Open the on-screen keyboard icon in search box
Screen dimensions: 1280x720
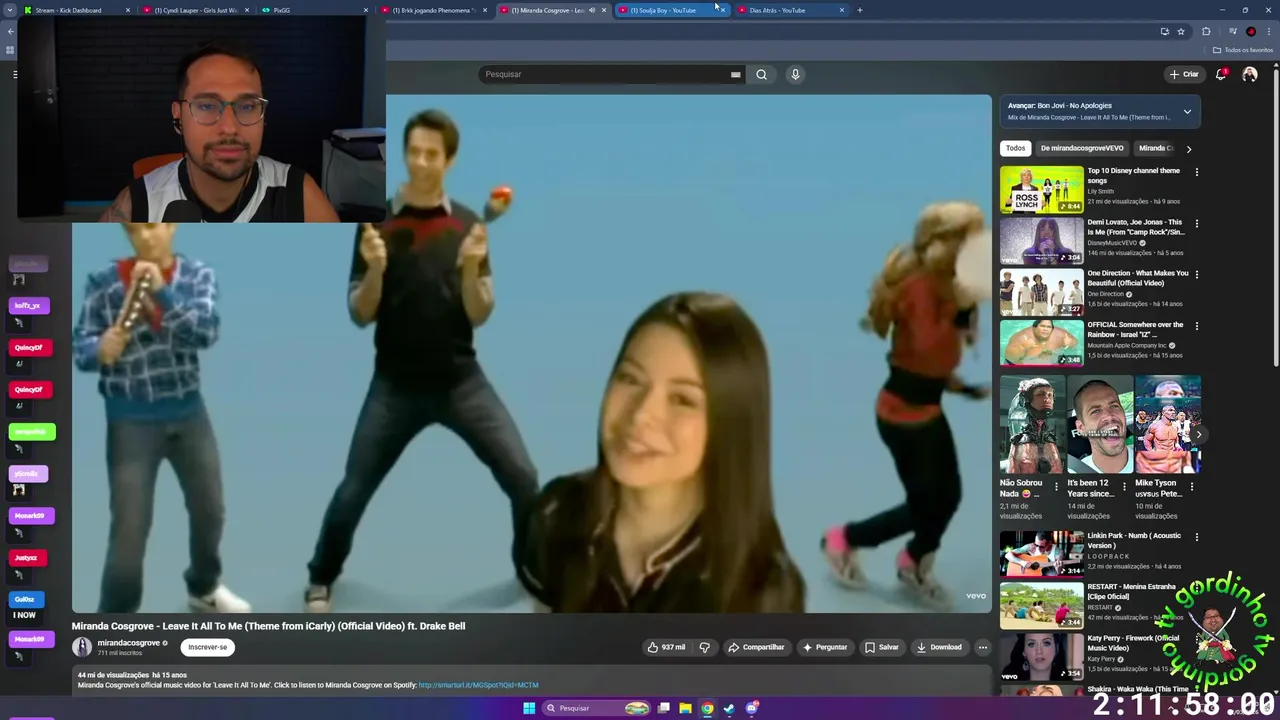(x=735, y=74)
